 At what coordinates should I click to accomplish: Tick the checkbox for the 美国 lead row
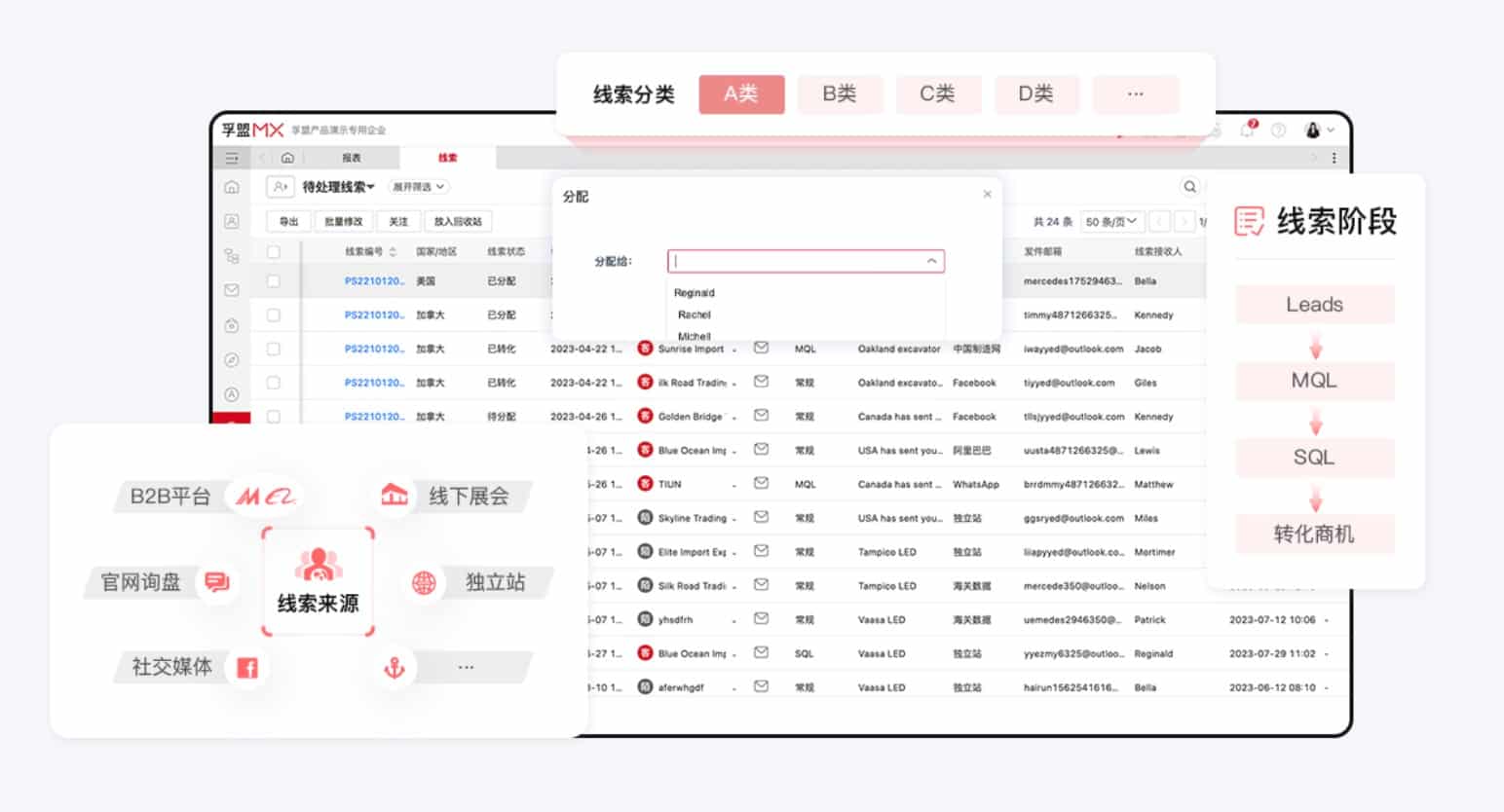(274, 281)
